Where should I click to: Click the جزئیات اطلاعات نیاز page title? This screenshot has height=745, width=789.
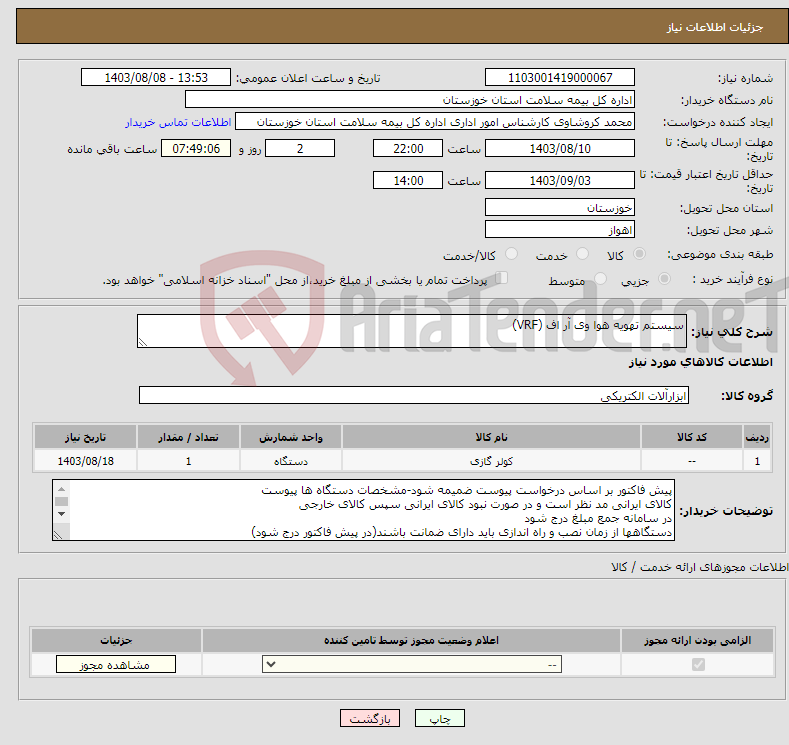pyautogui.click(x=715, y=27)
